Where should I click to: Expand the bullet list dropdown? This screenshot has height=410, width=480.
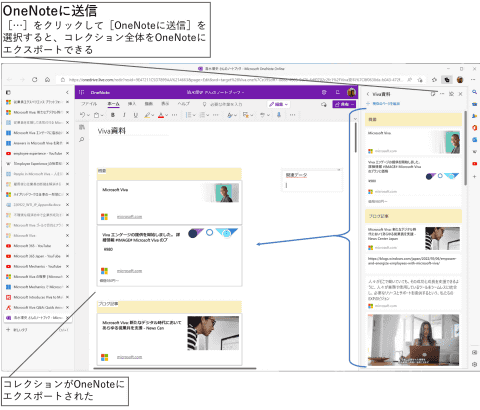[194, 115]
